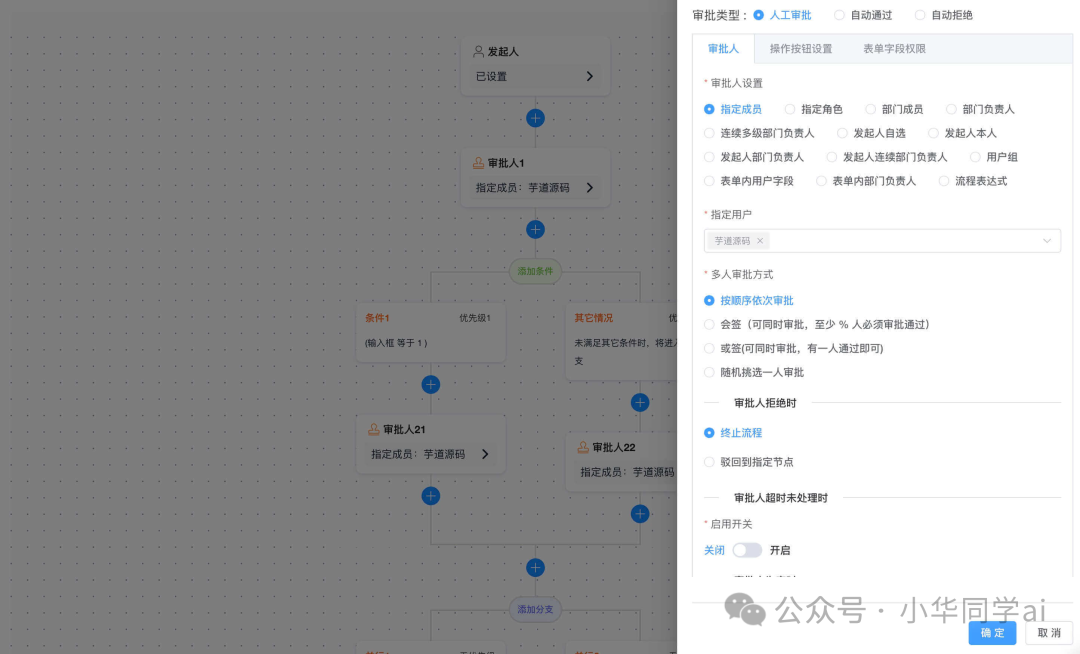The image size is (1080, 654).
Task: Expand settings of 审批人1 via its chevron
Action: [x=592, y=188]
